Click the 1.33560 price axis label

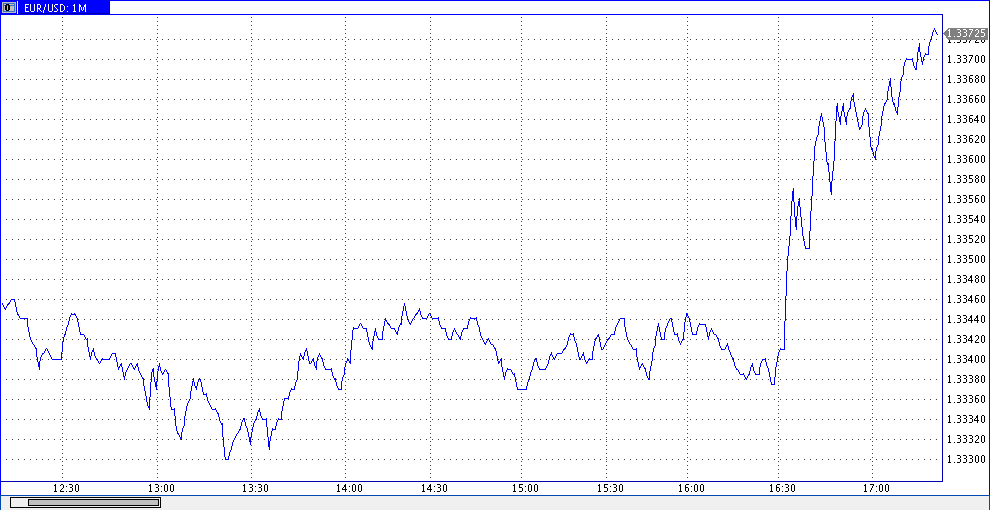pos(967,199)
